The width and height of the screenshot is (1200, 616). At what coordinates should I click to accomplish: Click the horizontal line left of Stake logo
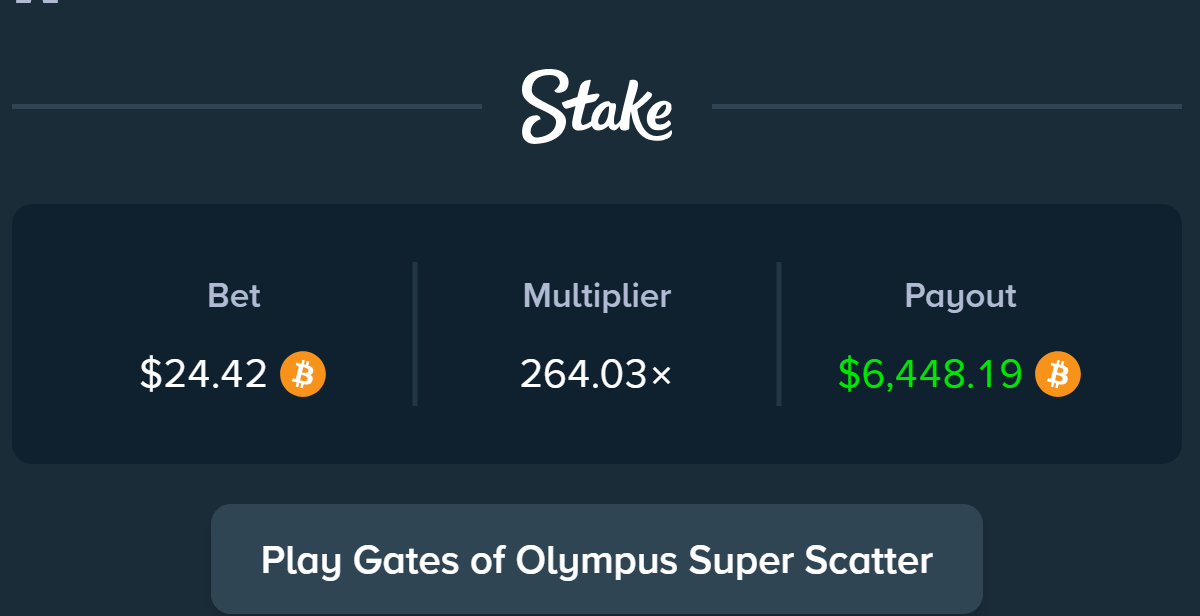[x=246, y=106]
